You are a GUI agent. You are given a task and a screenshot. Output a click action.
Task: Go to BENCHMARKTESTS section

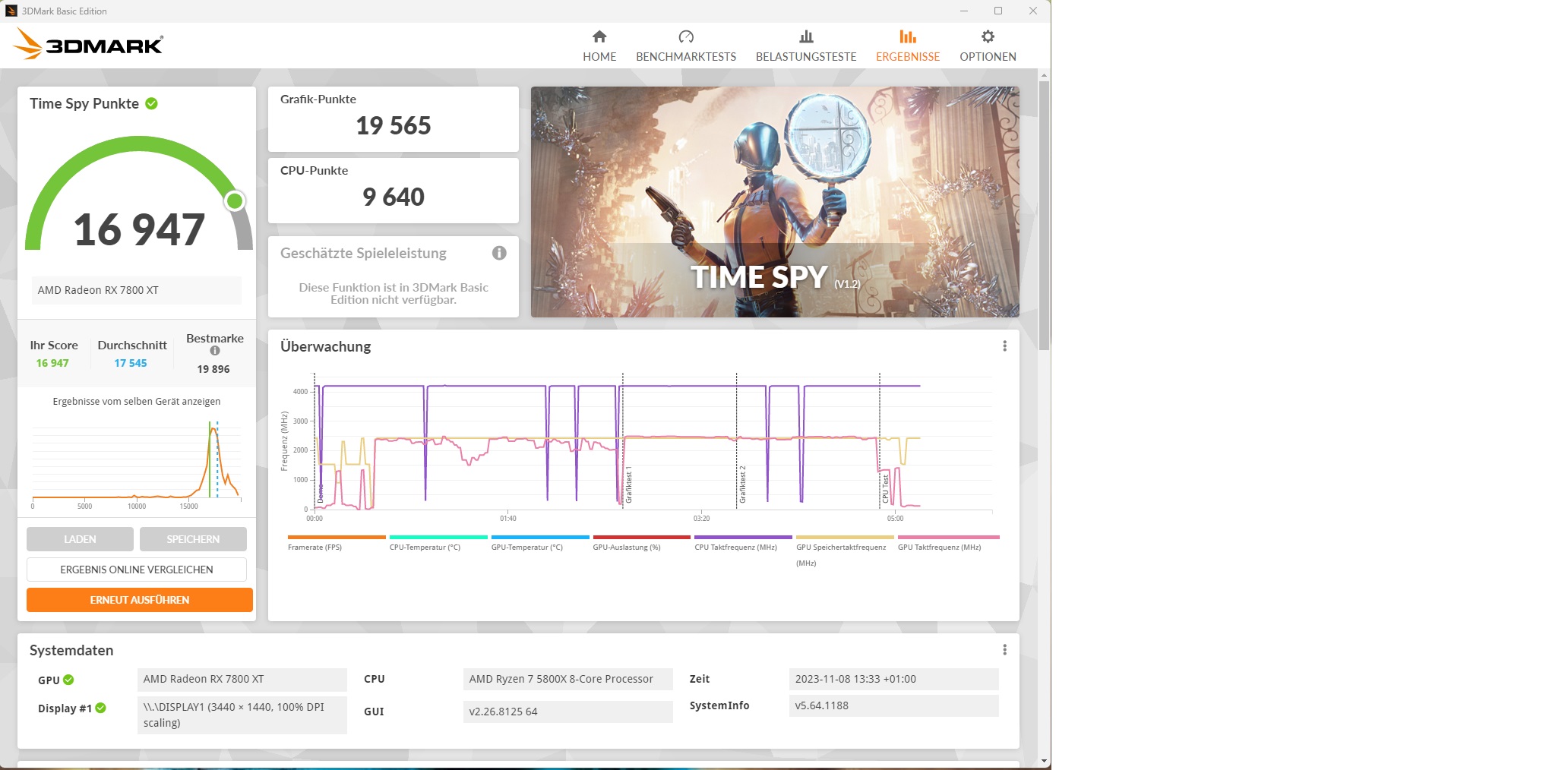[686, 46]
